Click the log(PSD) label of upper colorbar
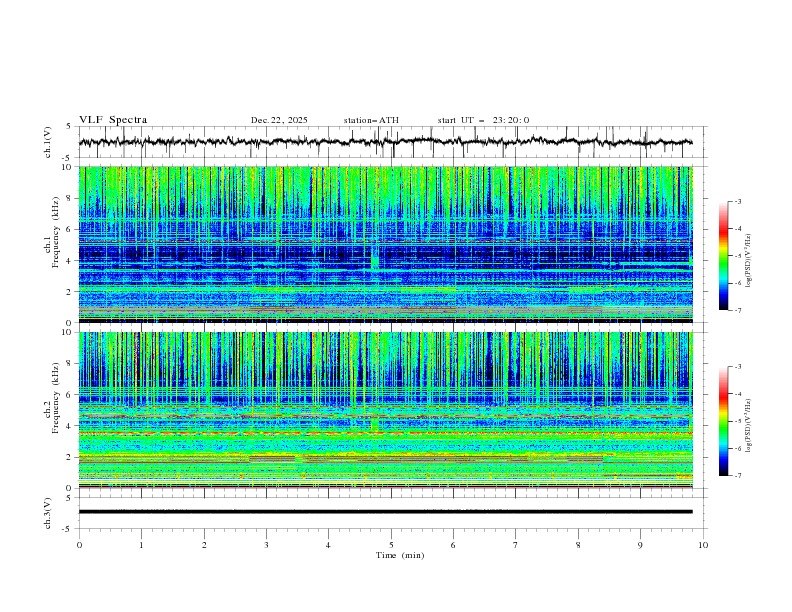Viewport: 792px width, 612px height. point(749,256)
